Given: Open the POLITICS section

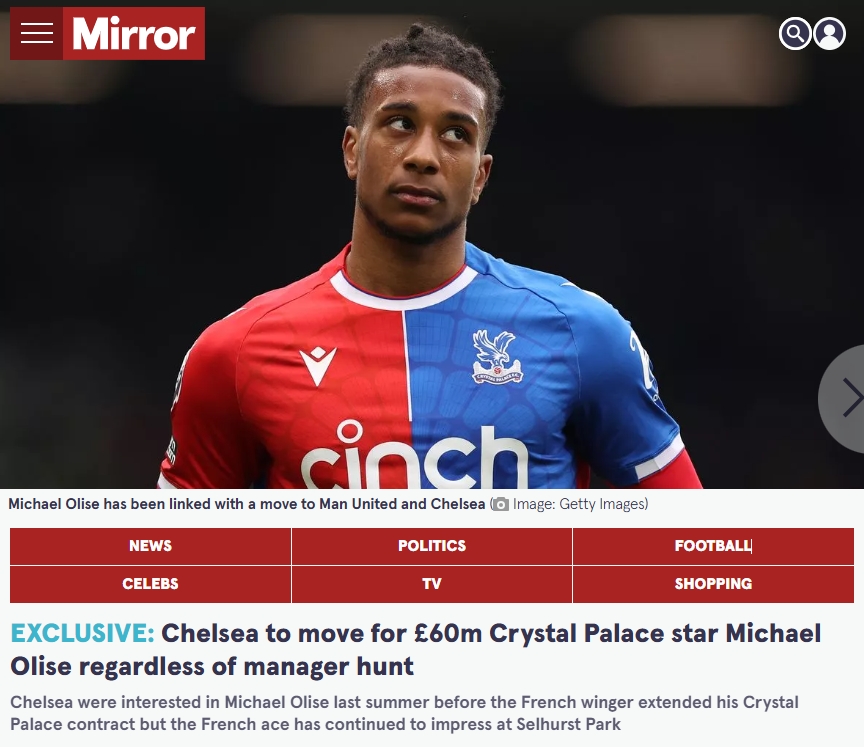Looking at the screenshot, I should [432, 546].
